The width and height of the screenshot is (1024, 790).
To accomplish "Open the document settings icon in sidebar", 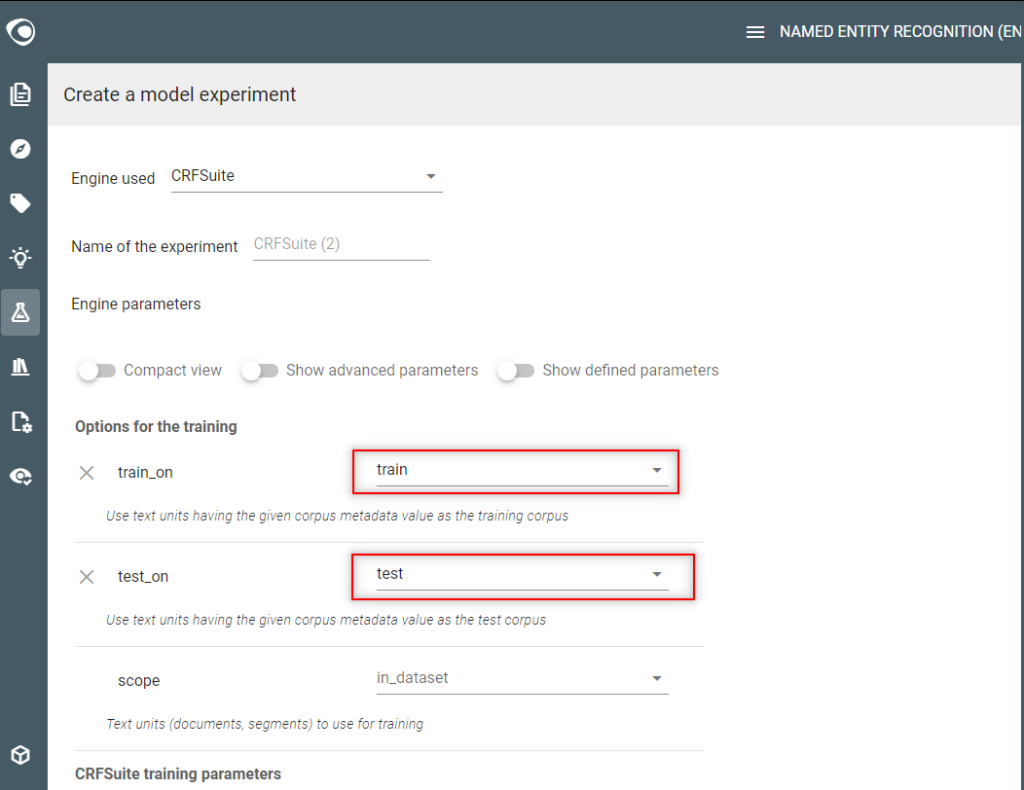I will coord(21,422).
